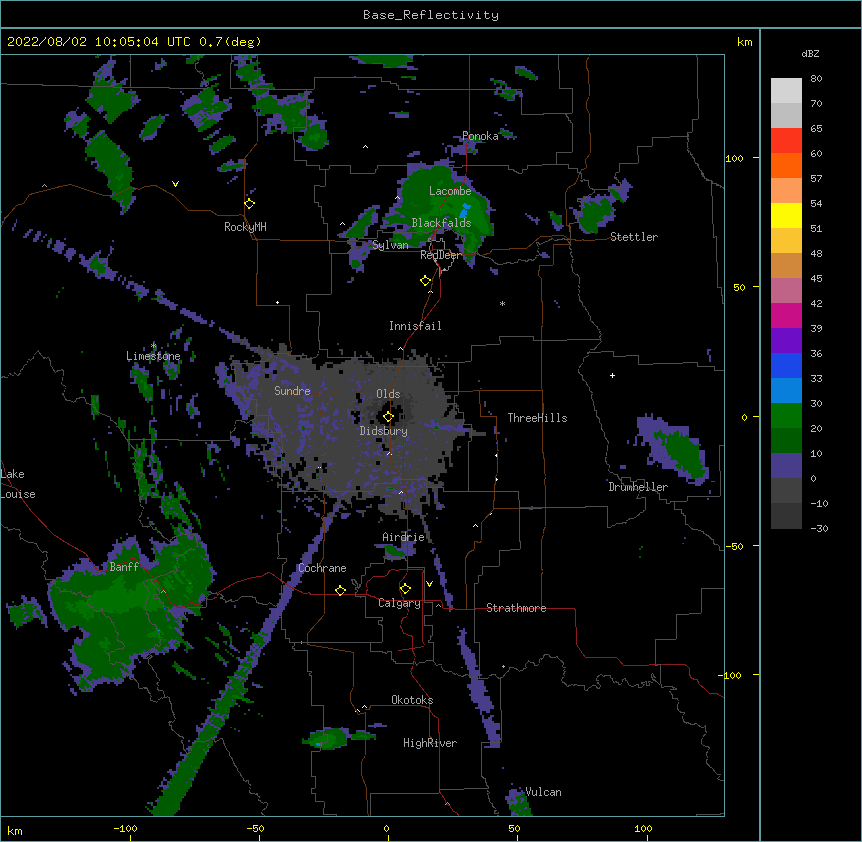This screenshot has width=862, height=842.
Task: Pick the dark orange 57-60 dBZ legend swatch
Action: click(x=786, y=165)
